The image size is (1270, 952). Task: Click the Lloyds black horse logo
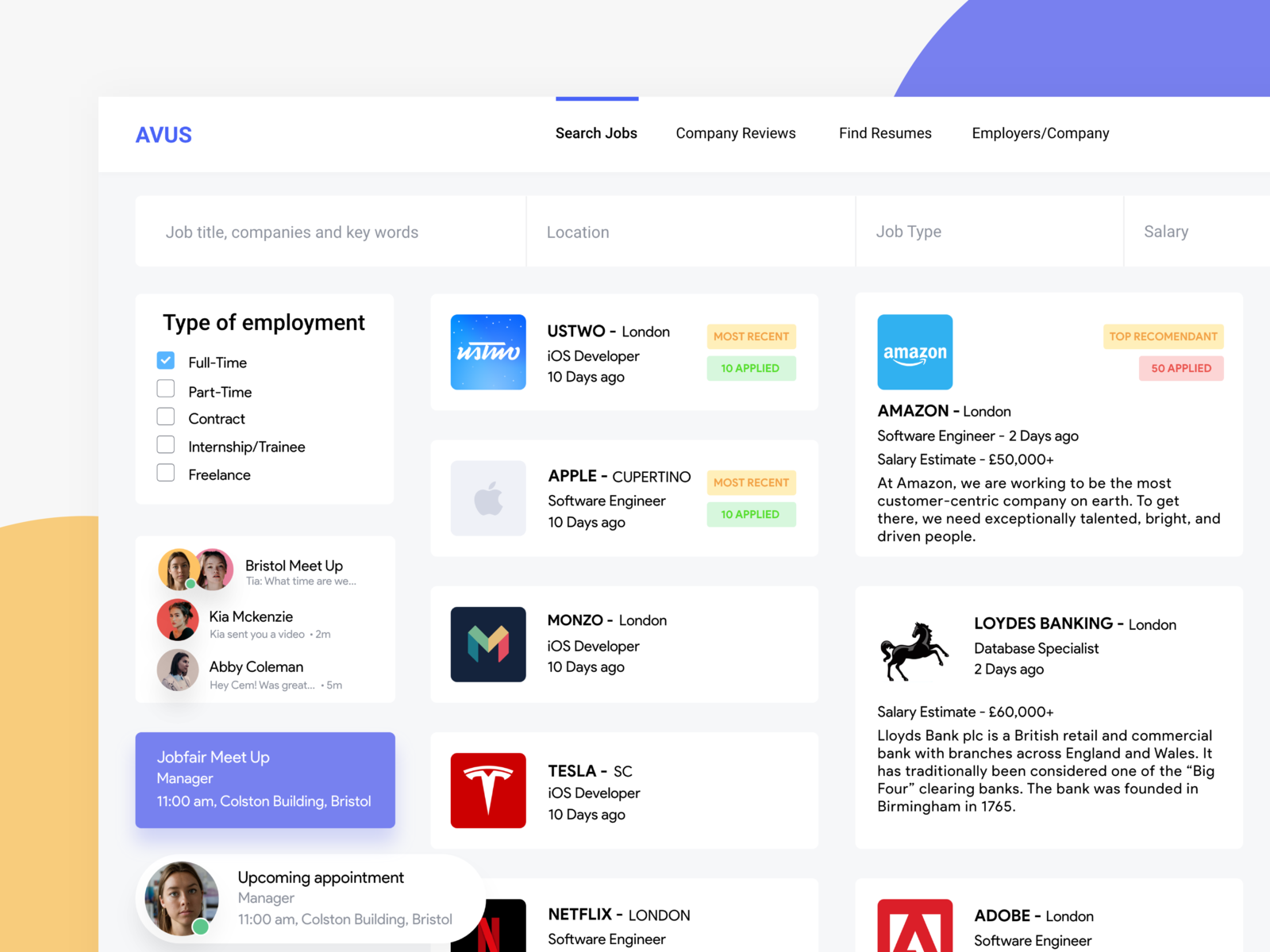(x=914, y=651)
